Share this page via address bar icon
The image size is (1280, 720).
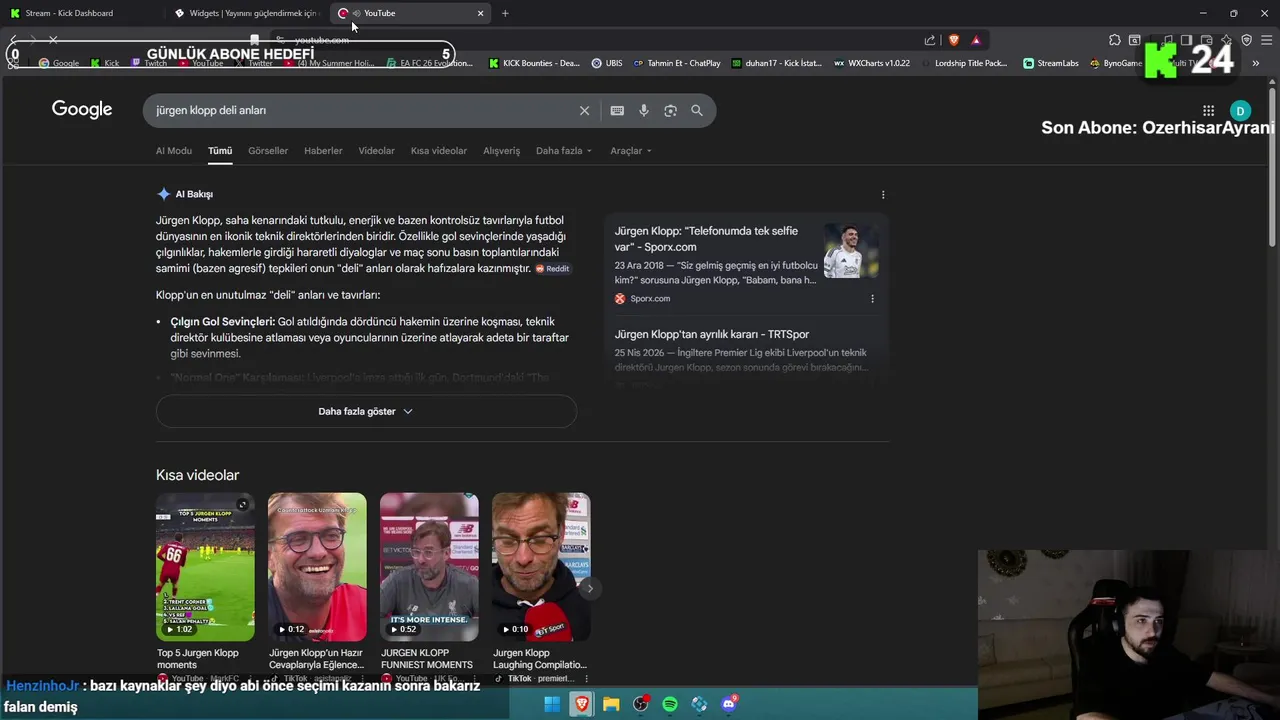pyautogui.click(x=930, y=40)
